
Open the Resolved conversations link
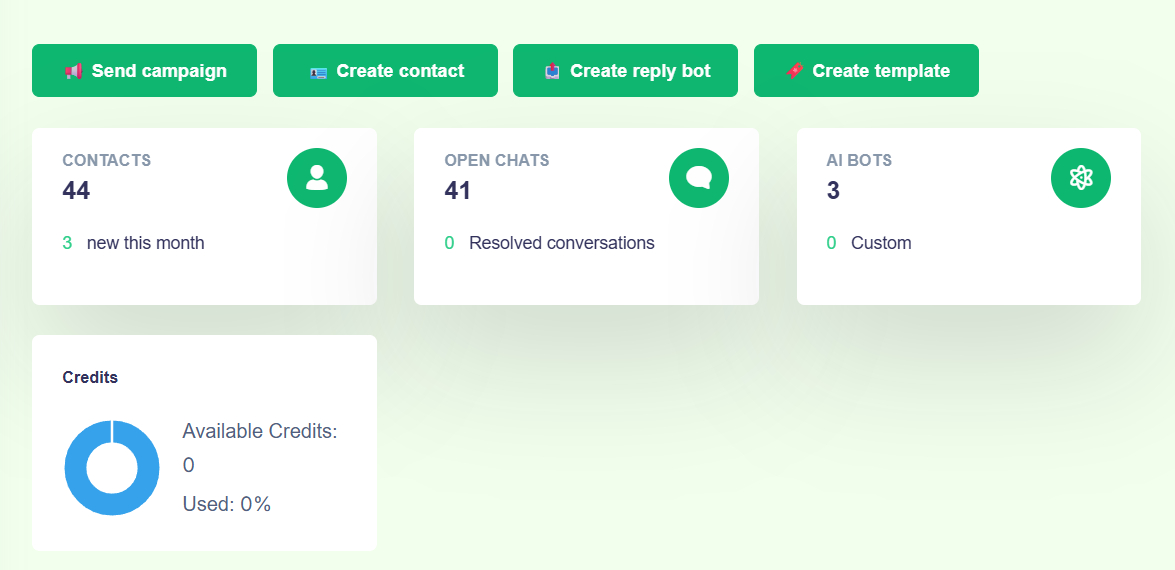(x=561, y=243)
